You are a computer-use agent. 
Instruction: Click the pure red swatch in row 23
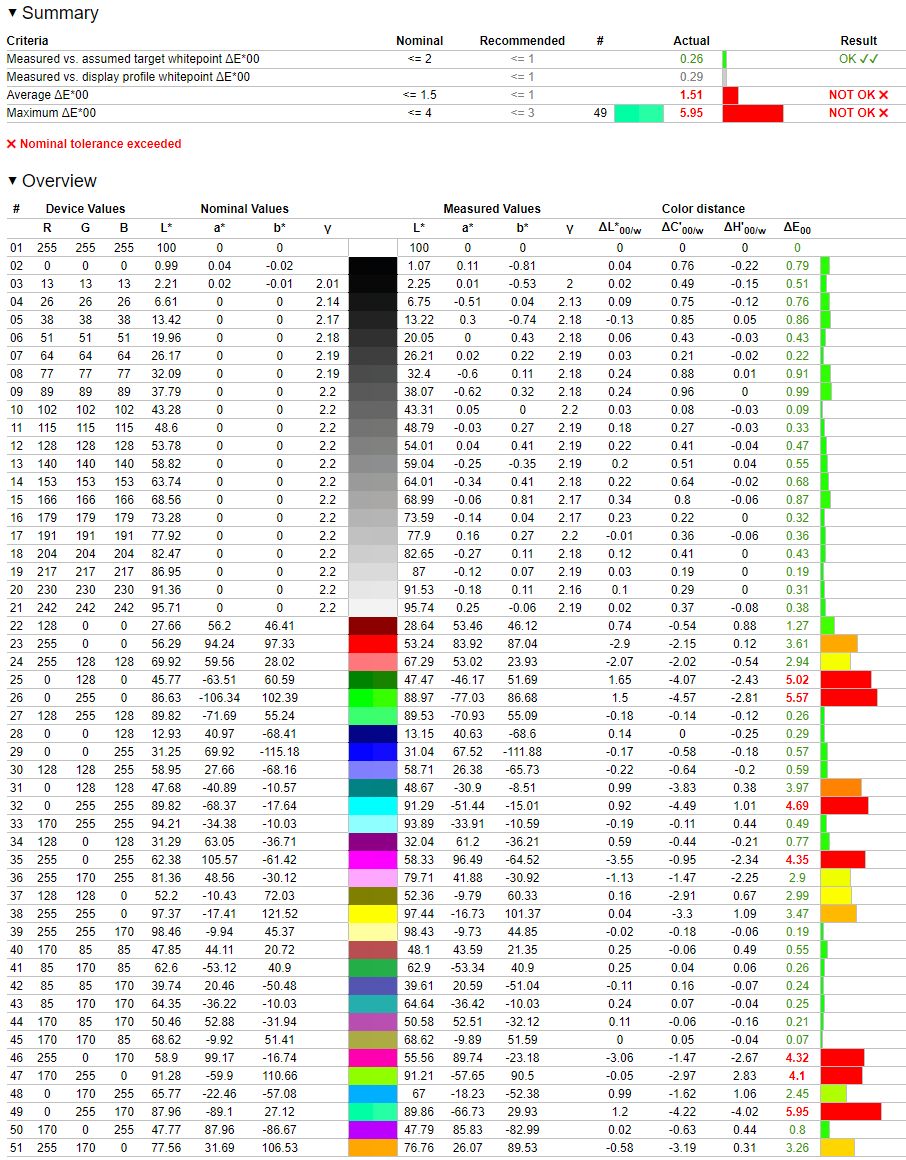pyautogui.click(x=373, y=644)
